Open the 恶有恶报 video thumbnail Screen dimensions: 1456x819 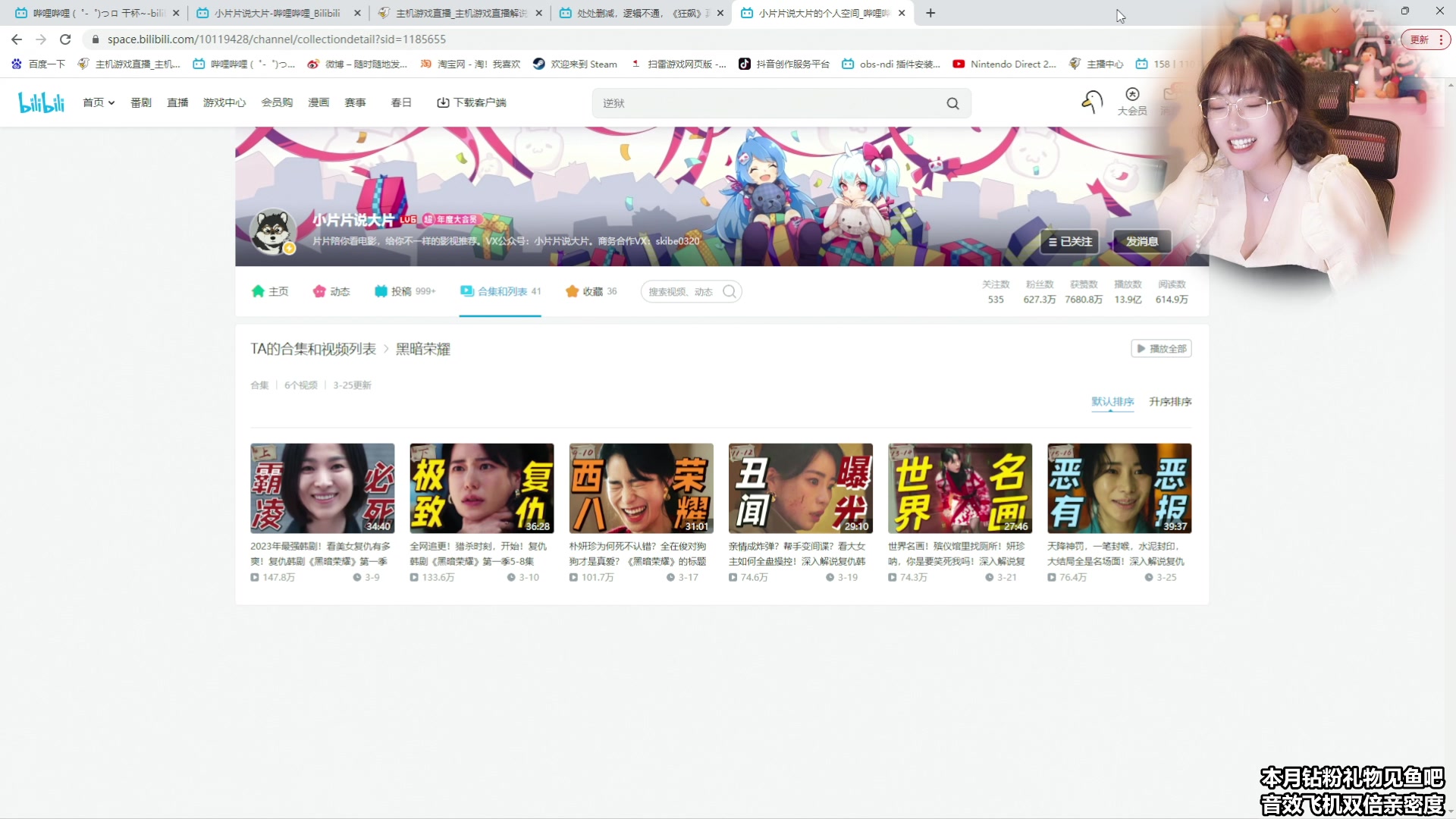1119,488
